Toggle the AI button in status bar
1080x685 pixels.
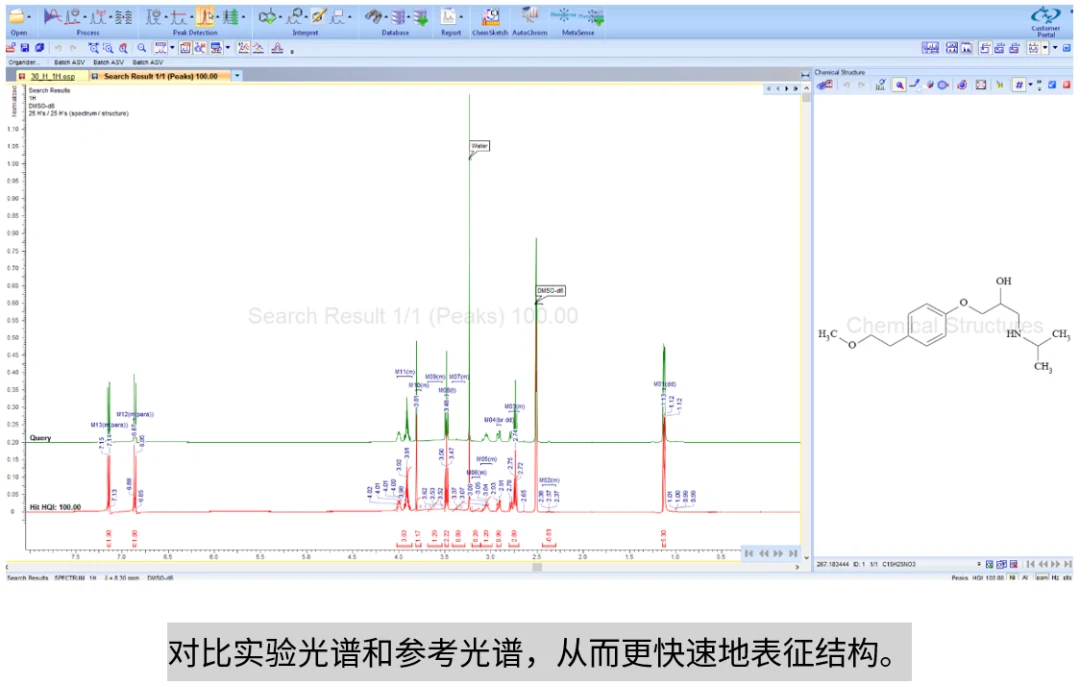[x=1025, y=578]
